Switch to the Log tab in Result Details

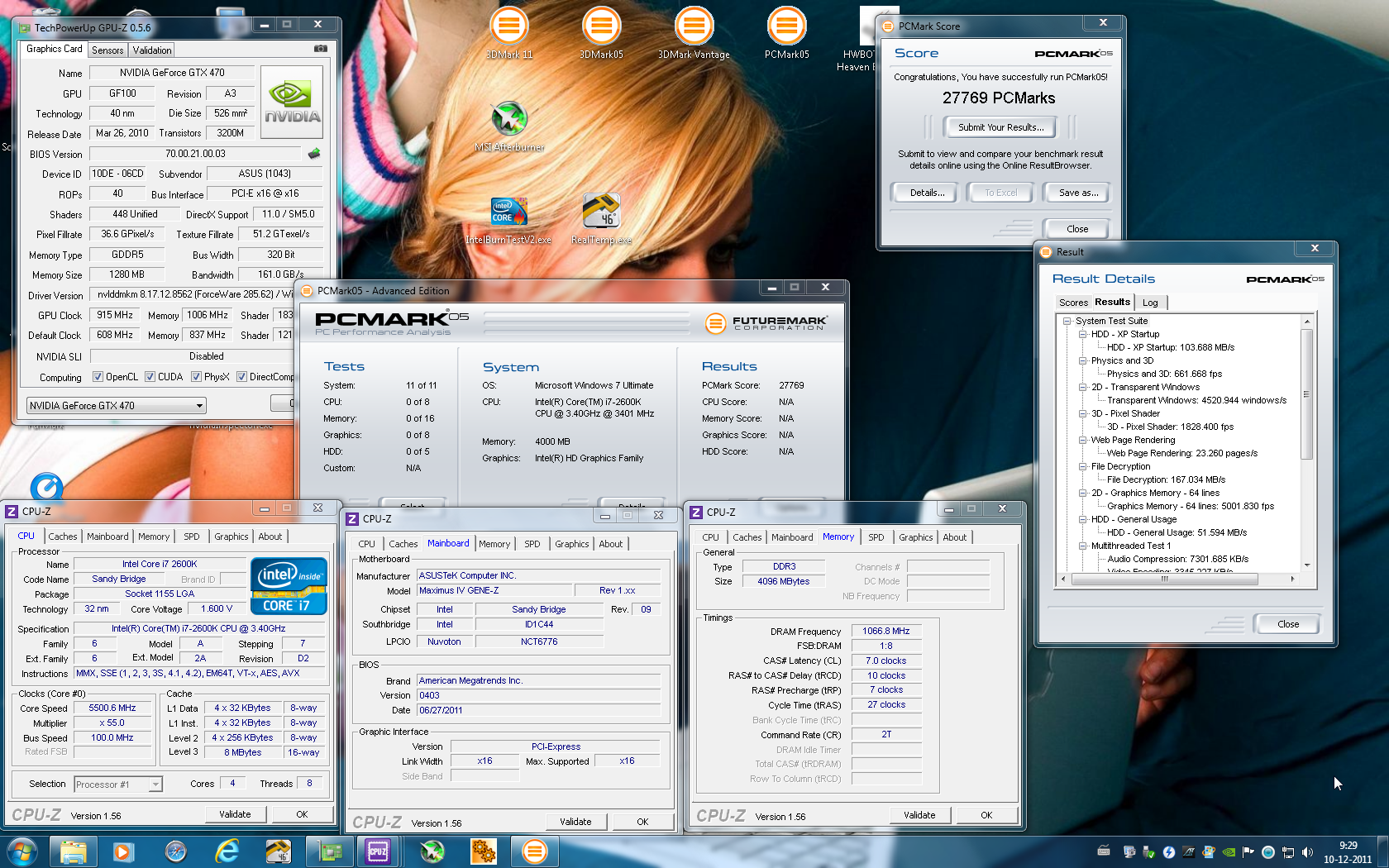[x=1150, y=303]
